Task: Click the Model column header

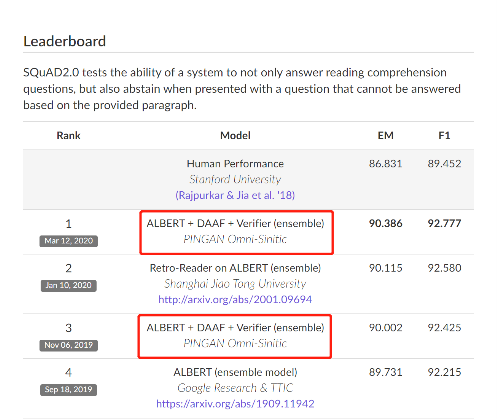Action: tap(235, 135)
